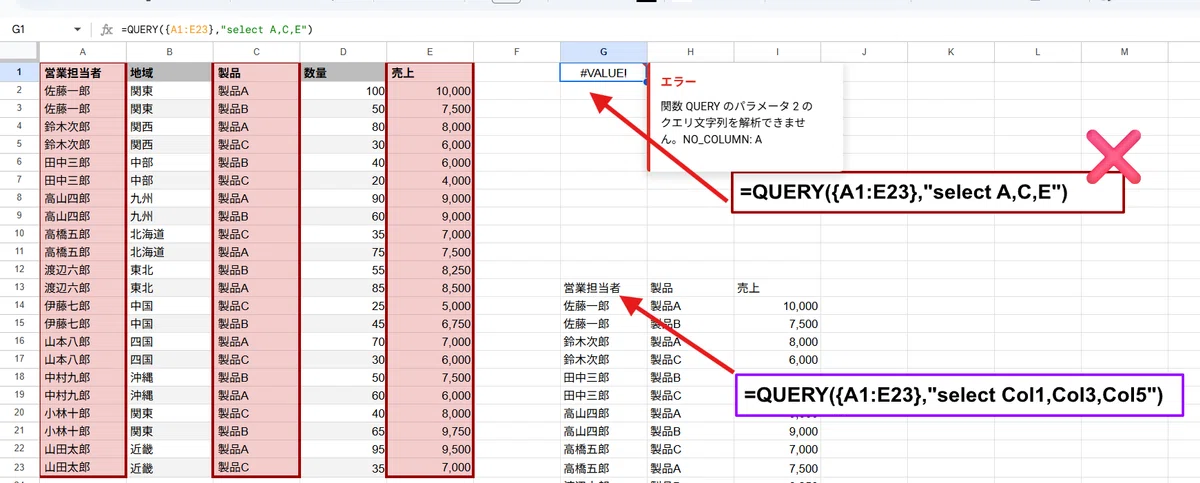
Task: Select sales cell showing 9,750
Action: (430, 431)
